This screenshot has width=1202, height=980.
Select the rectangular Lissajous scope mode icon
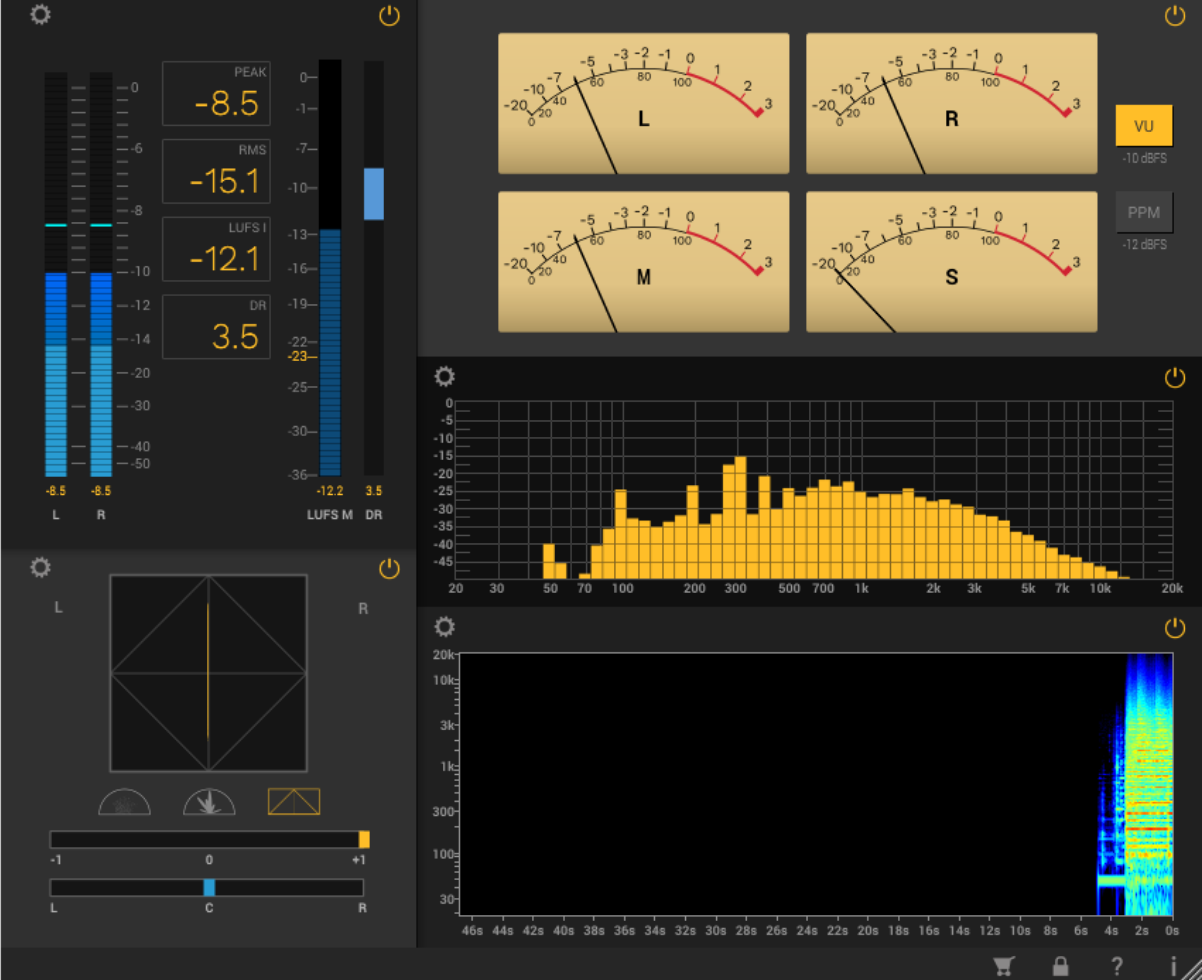coord(294,801)
